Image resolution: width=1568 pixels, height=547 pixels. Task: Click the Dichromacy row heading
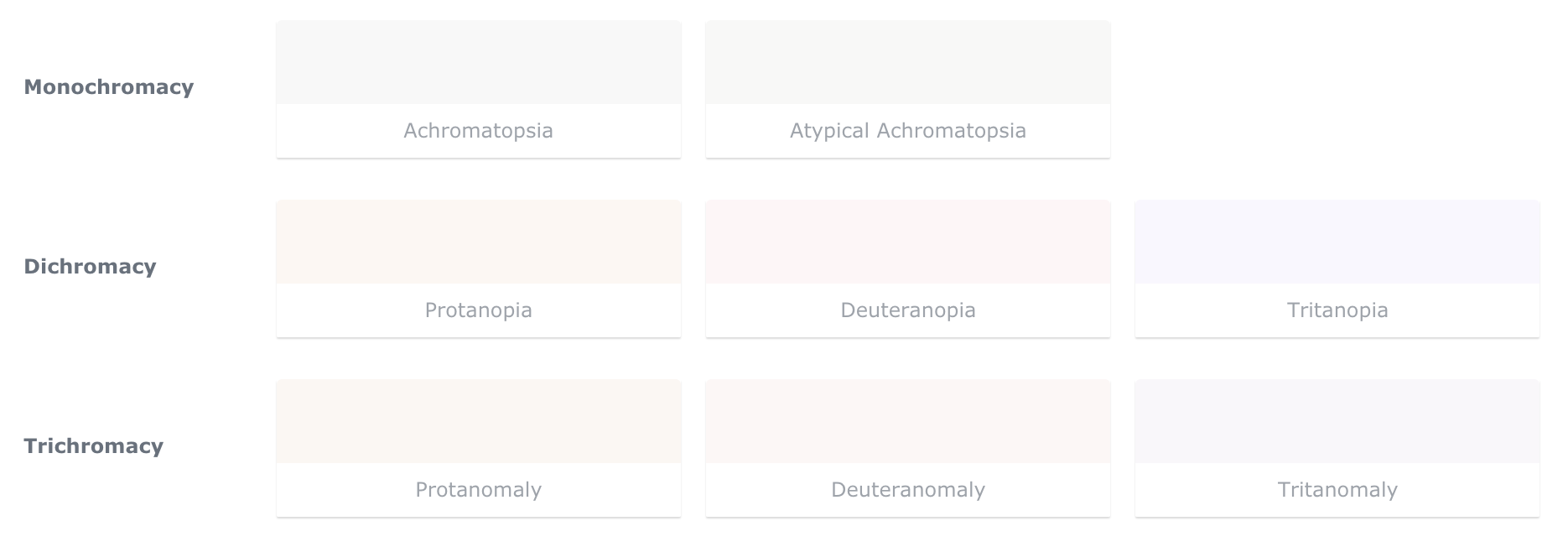click(90, 267)
